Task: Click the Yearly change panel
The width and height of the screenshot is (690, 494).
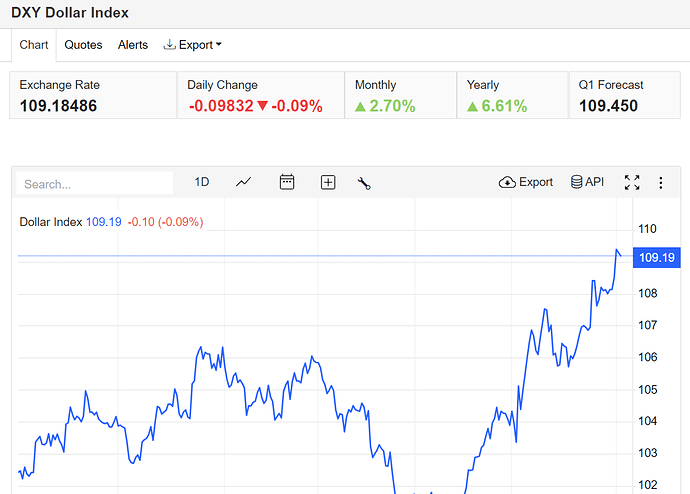Action: [x=511, y=95]
